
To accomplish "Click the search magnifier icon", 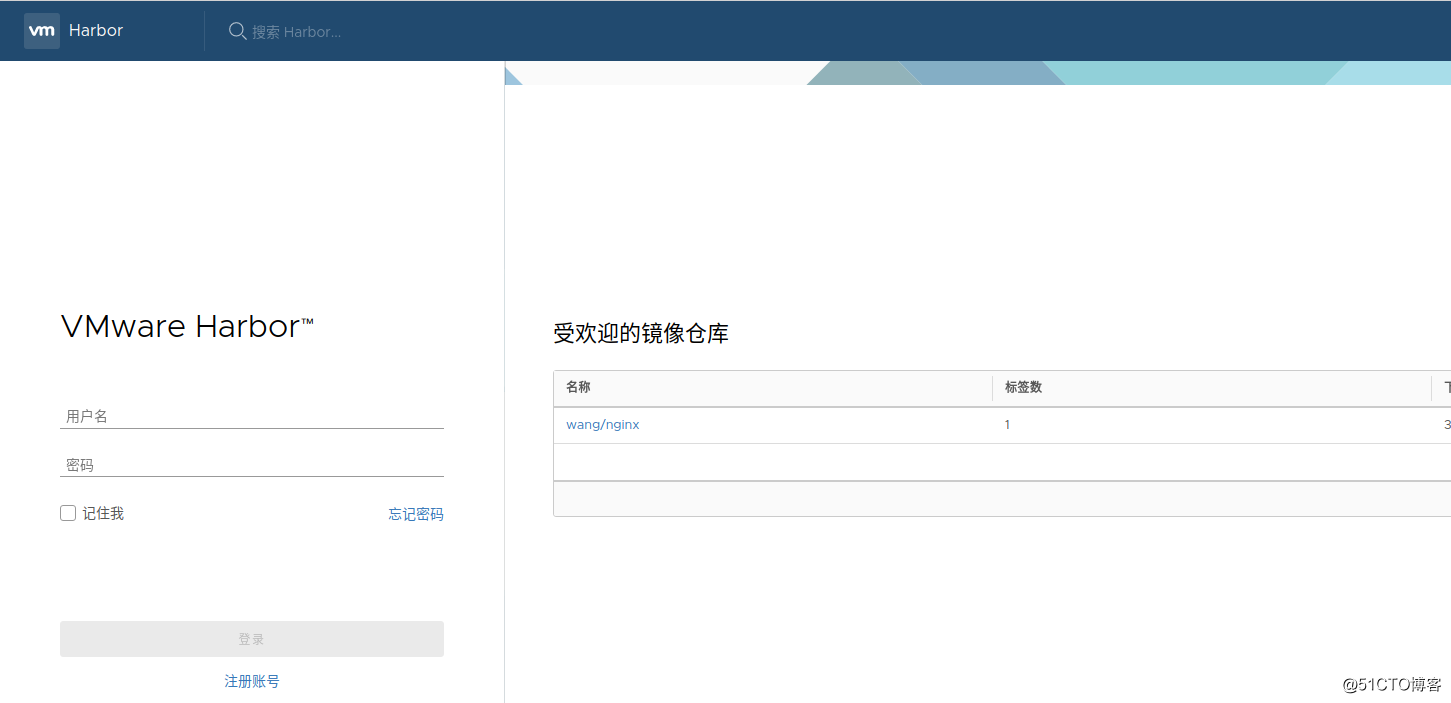I will coord(238,31).
